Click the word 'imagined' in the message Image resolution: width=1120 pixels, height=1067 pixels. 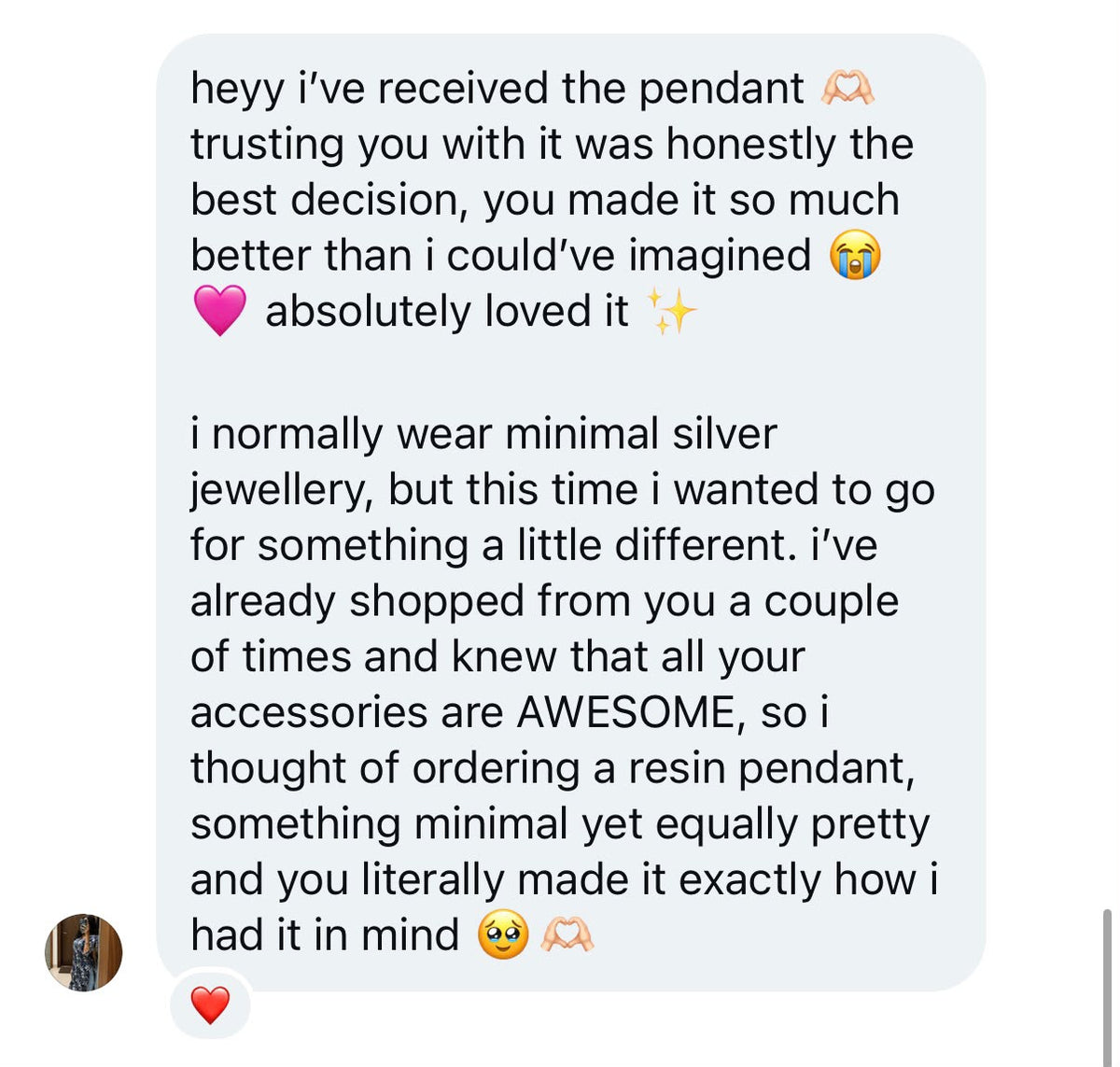(720, 257)
